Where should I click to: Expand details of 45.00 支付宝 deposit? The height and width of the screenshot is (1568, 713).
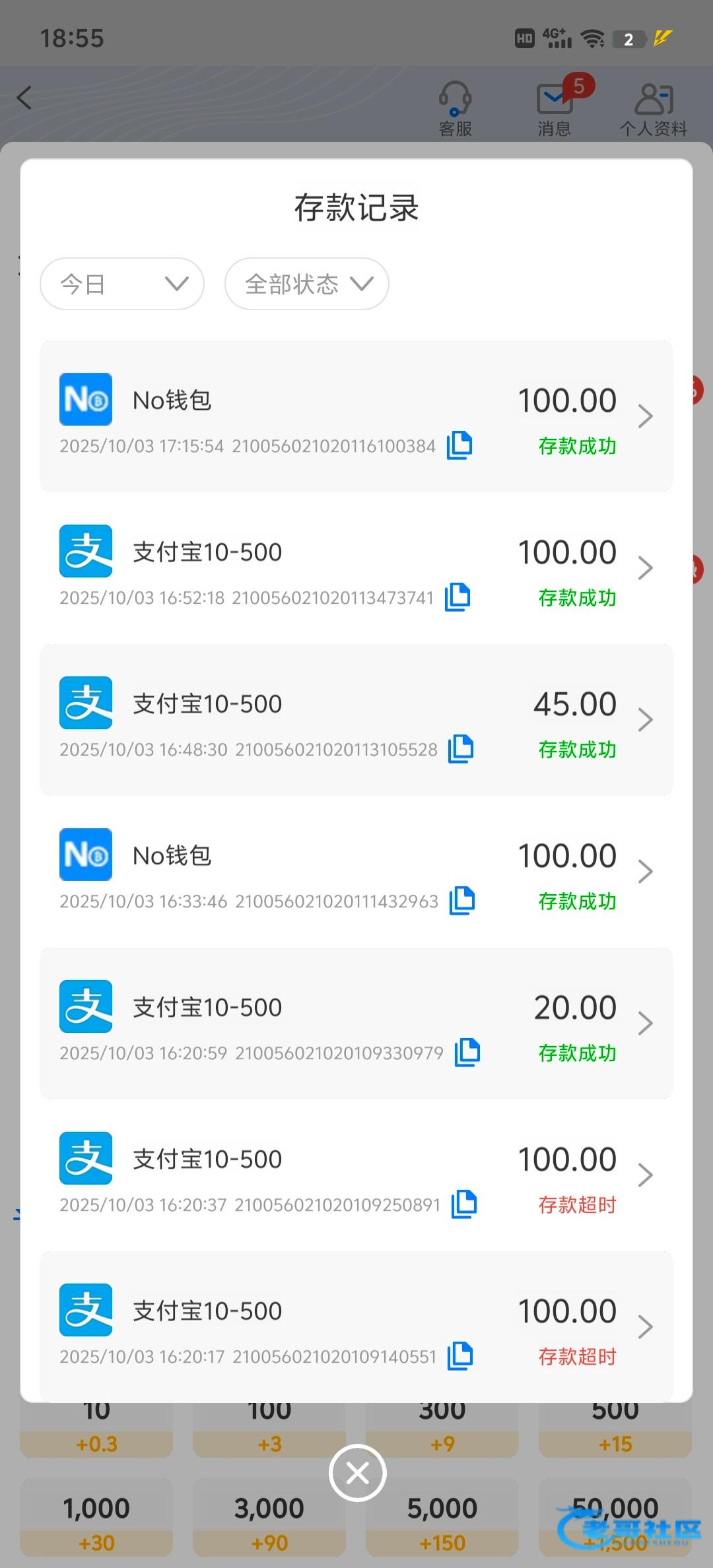645,720
